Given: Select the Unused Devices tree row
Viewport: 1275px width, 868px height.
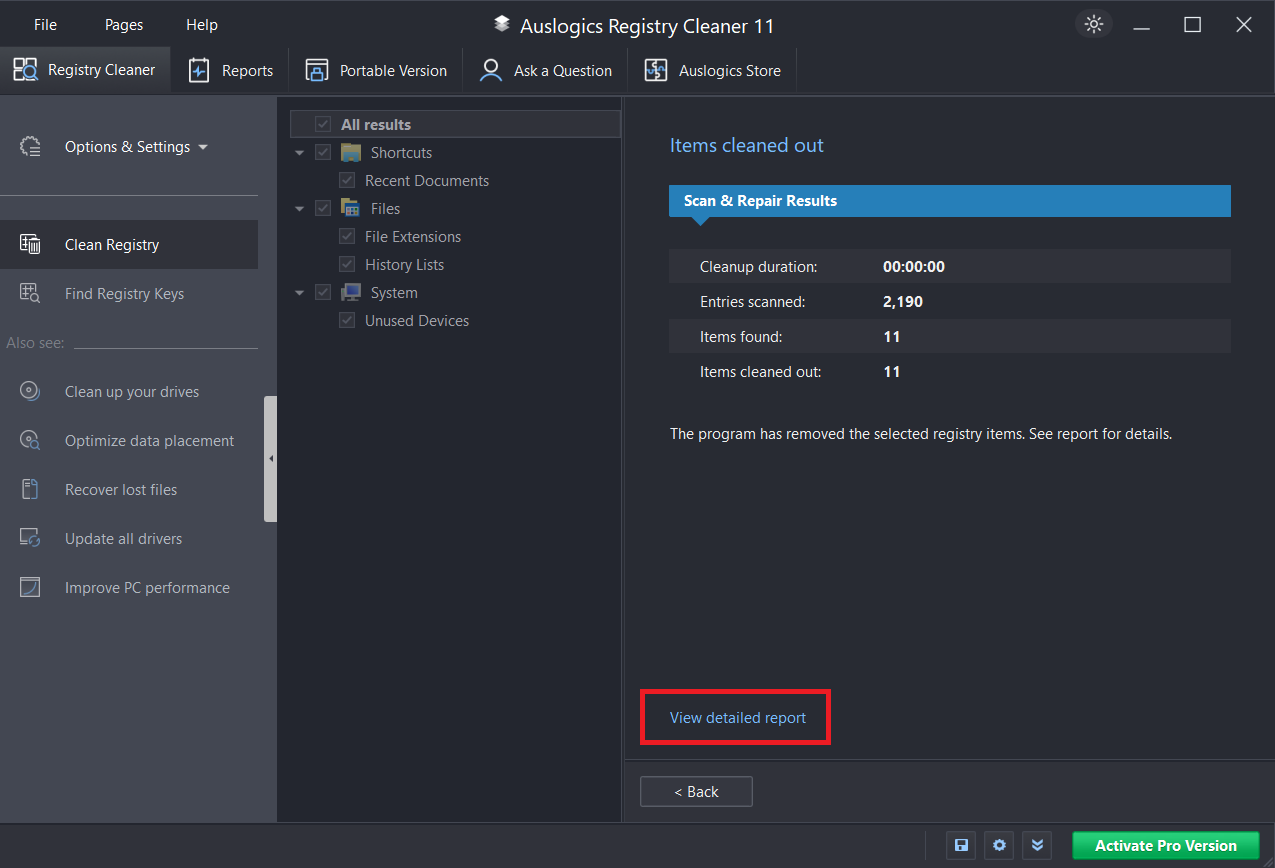Looking at the screenshot, I should click(x=417, y=321).
